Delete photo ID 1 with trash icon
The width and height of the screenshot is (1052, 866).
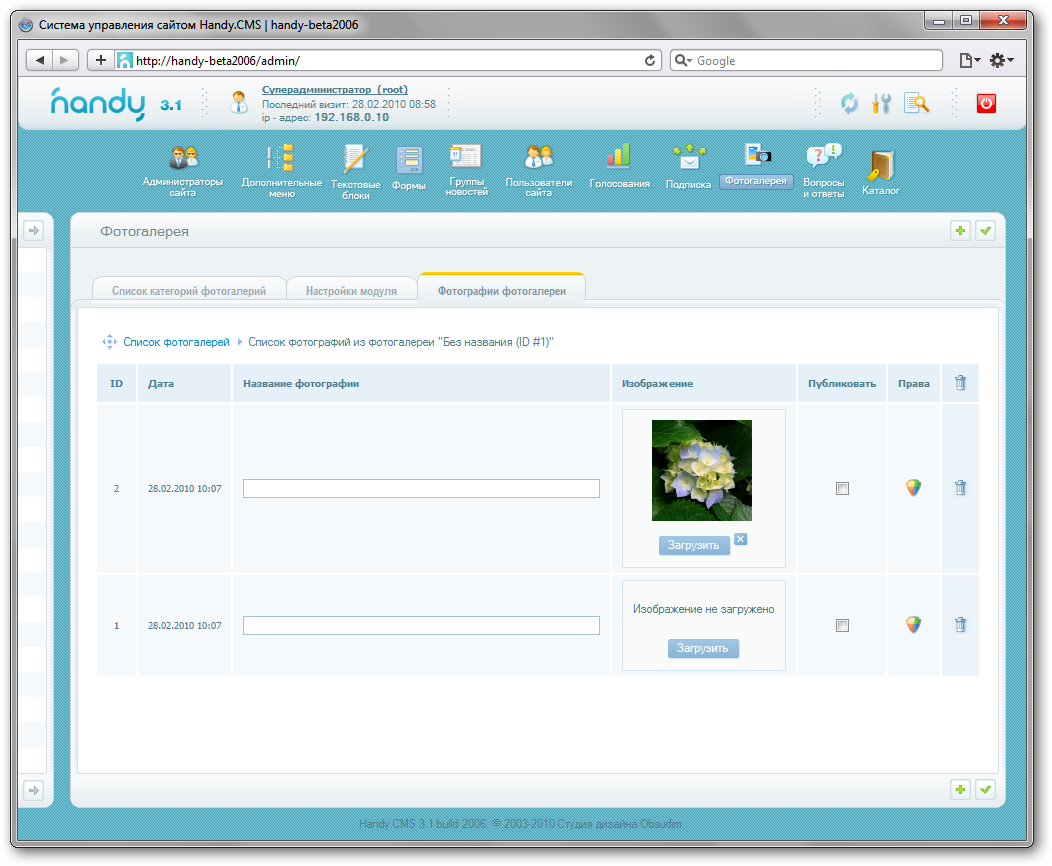[x=960, y=625]
